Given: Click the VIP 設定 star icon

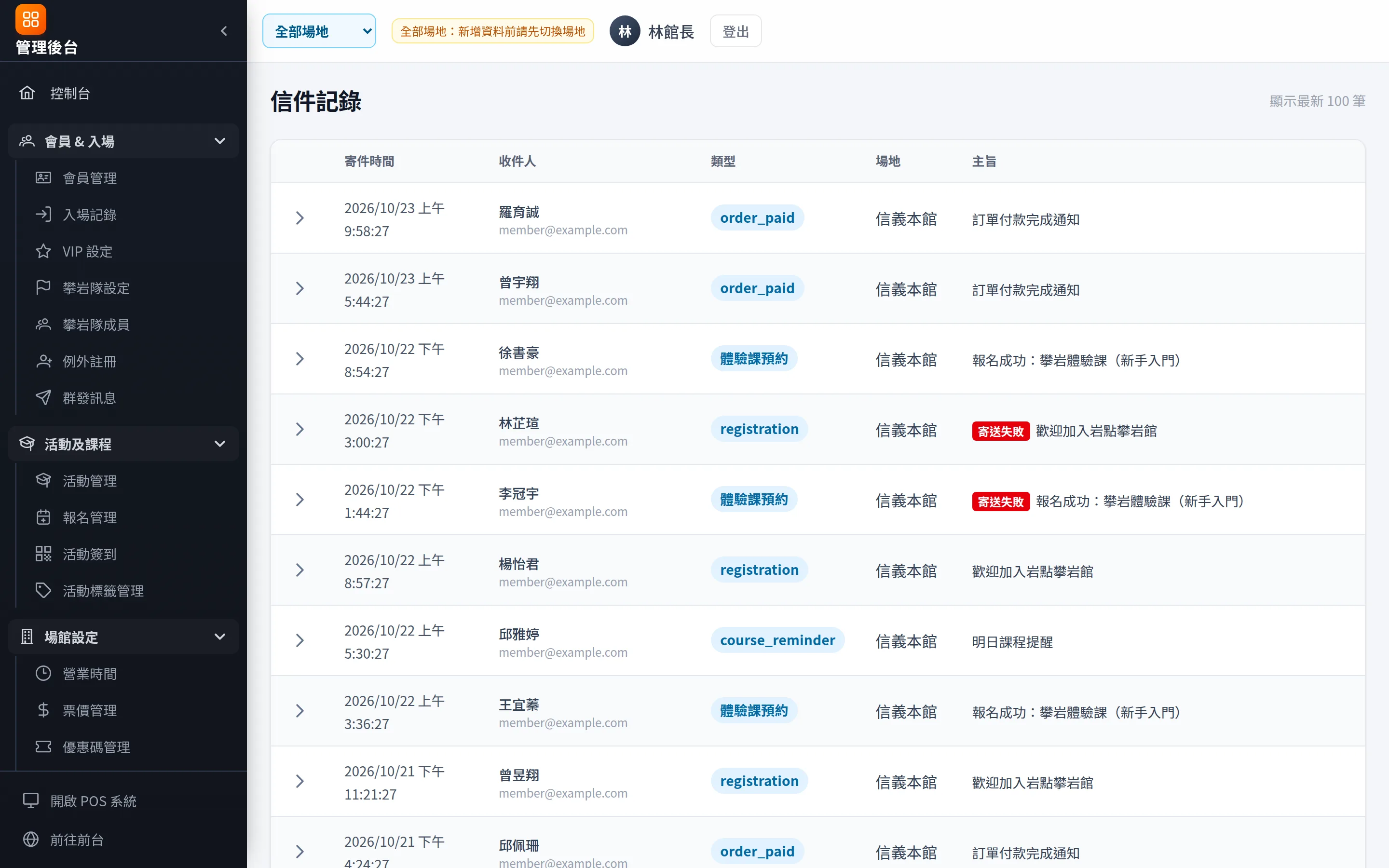Looking at the screenshot, I should [43, 251].
